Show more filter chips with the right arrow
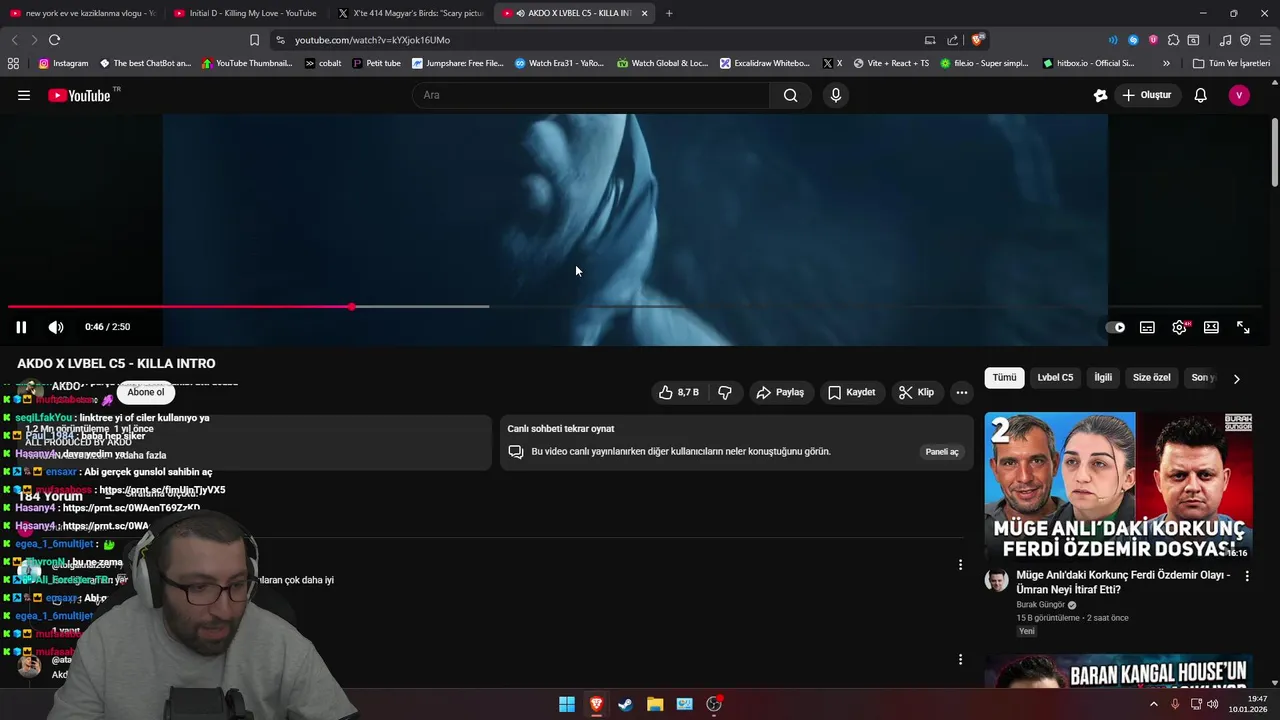 click(x=1236, y=379)
